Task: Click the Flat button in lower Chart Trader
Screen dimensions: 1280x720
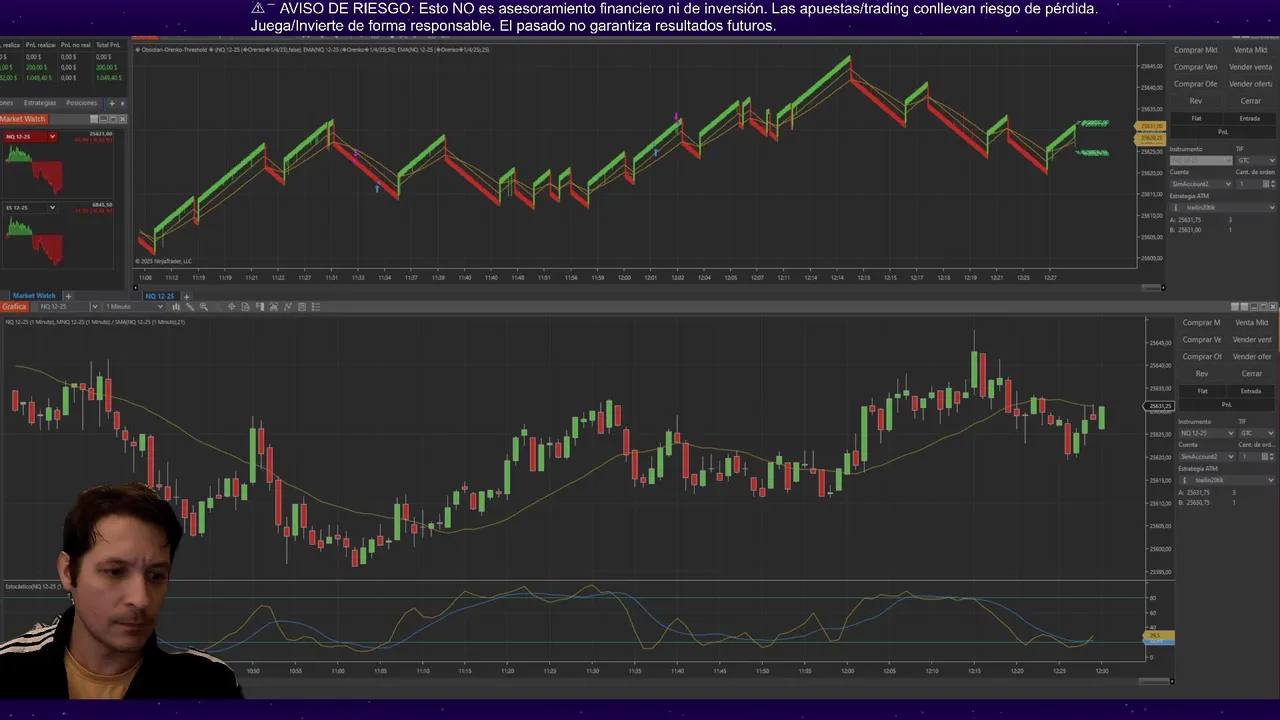Action: [x=1203, y=391]
